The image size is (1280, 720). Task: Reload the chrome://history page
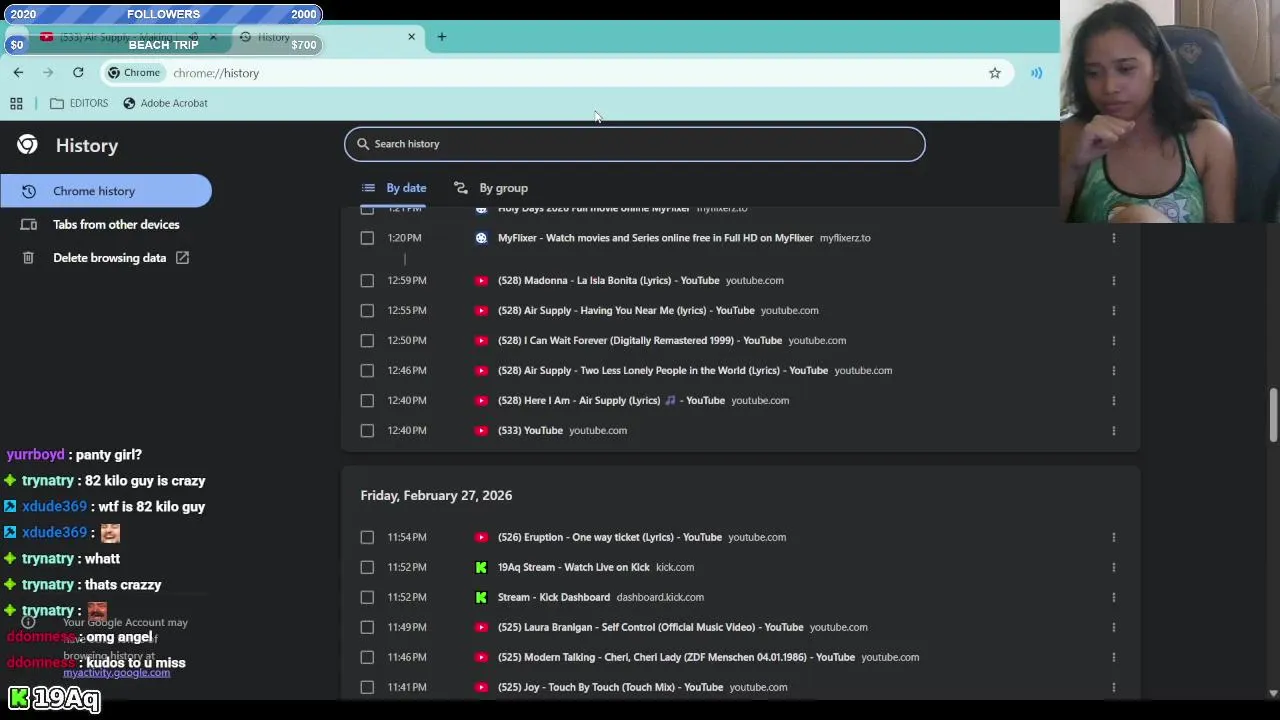click(x=78, y=73)
